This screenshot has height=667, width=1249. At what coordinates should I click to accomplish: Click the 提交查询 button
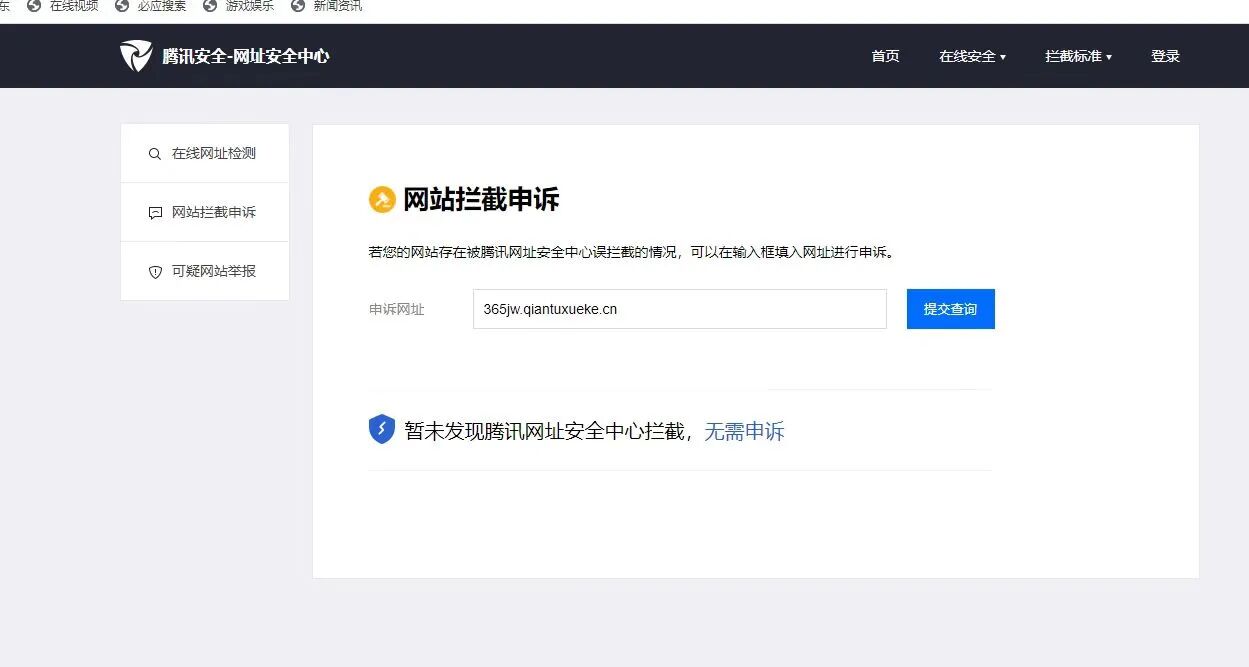(x=951, y=309)
